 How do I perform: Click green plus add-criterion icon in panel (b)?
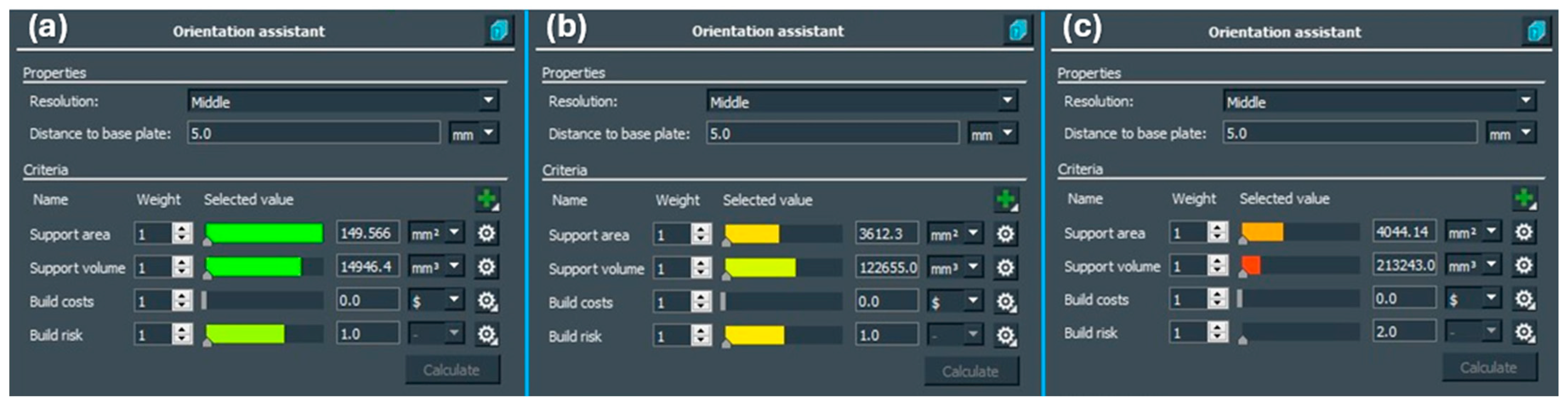pyautogui.click(x=1006, y=199)
